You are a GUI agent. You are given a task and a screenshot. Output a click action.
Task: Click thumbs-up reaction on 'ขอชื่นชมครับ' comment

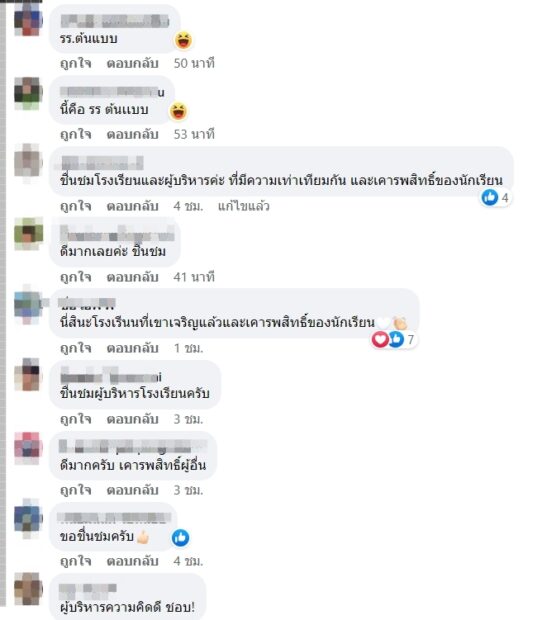181,538
